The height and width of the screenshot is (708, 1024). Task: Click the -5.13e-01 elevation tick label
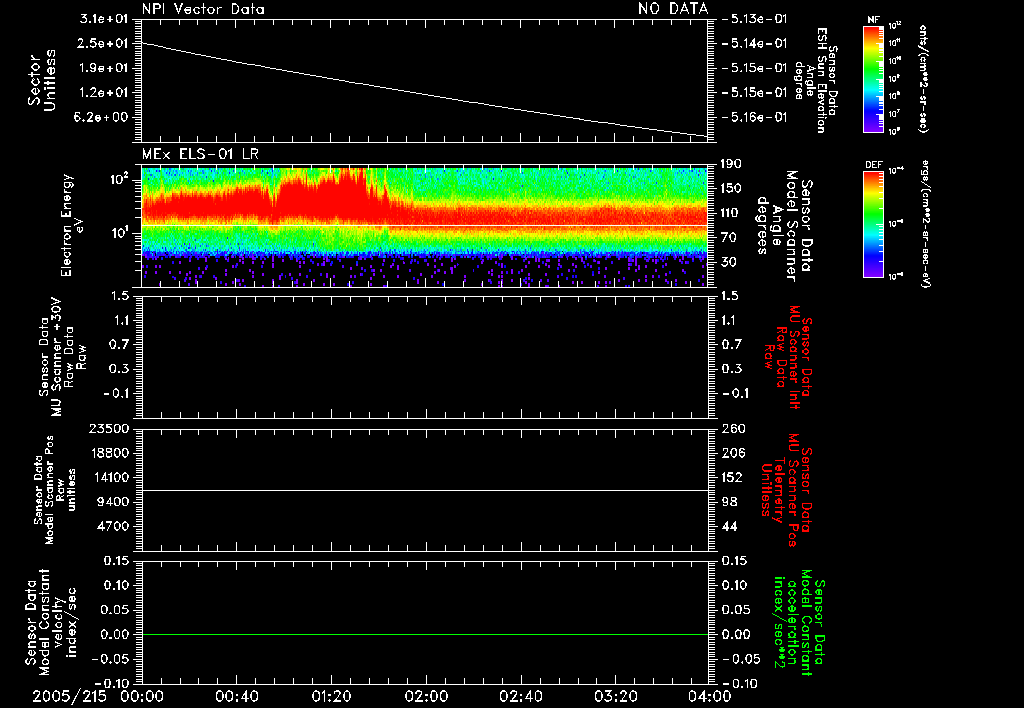[755, 19]
